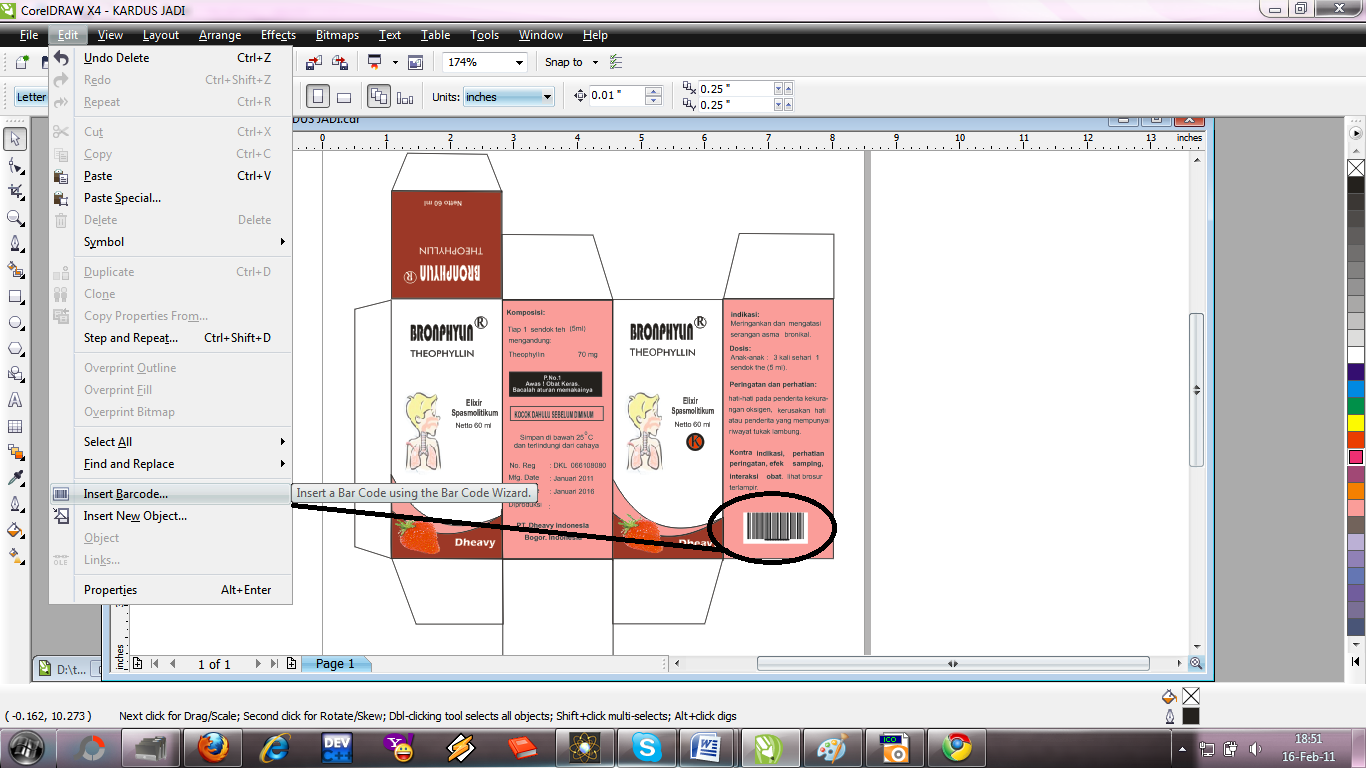This screenshot has height=768, width=1366.
Task: Switch to the Page 1 tab
Action: click(336, 664)
